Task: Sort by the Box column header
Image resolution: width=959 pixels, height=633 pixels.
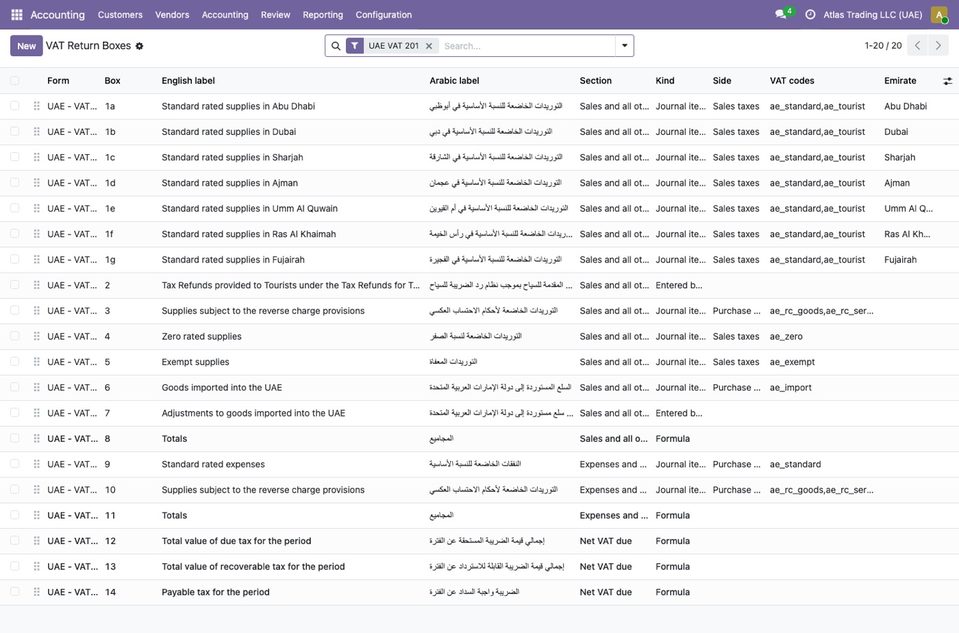Action: tap(113, 81)
